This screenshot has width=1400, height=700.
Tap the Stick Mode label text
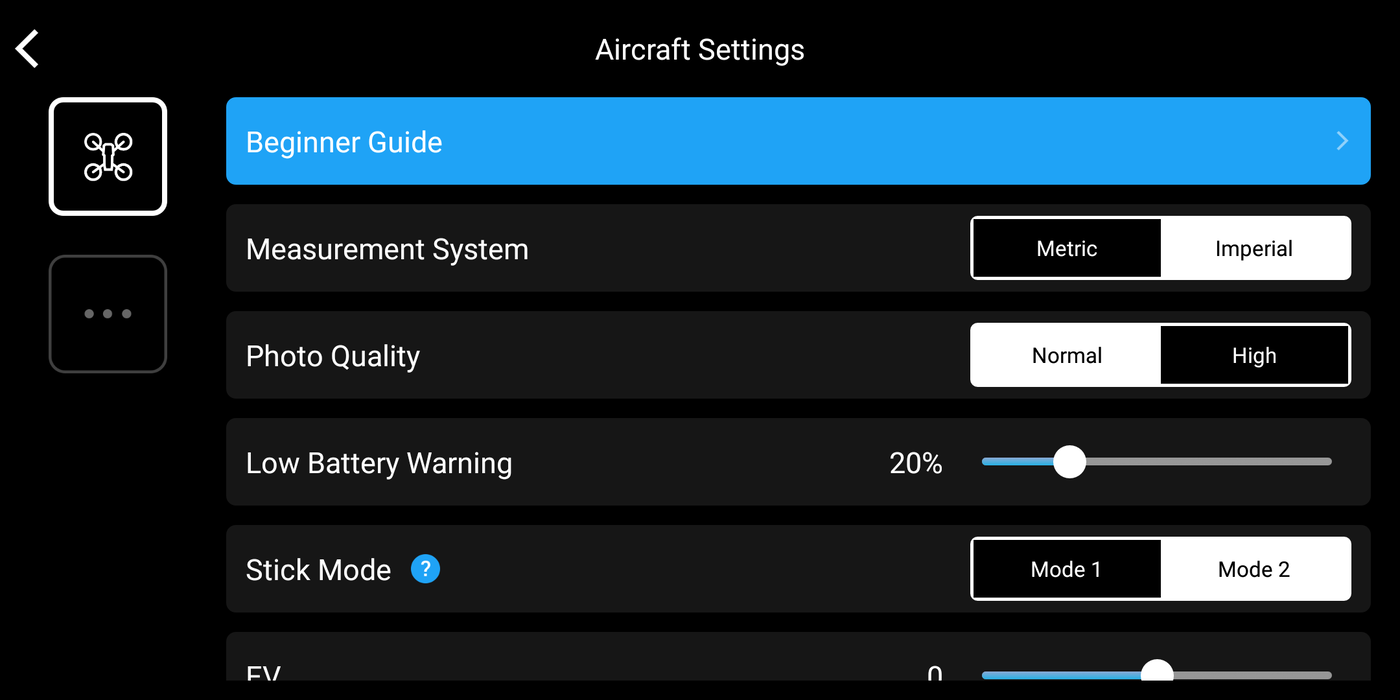318,570
